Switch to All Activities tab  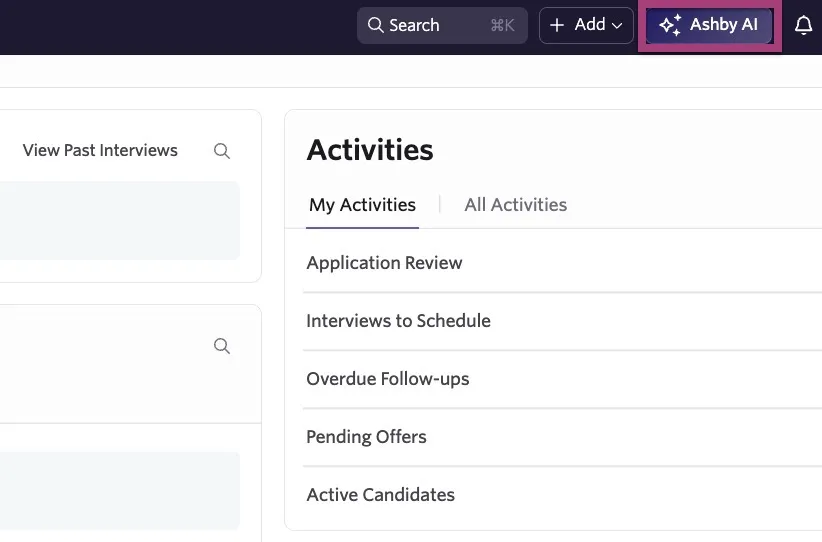click(515, 205)
